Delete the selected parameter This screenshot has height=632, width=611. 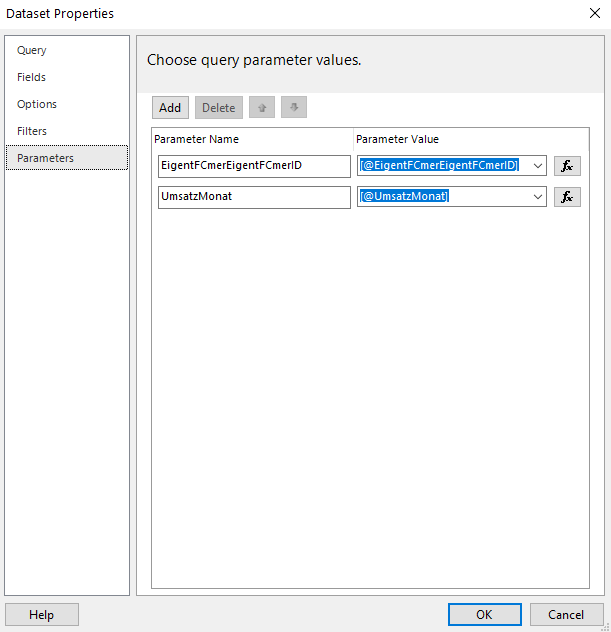coord(219,108)
